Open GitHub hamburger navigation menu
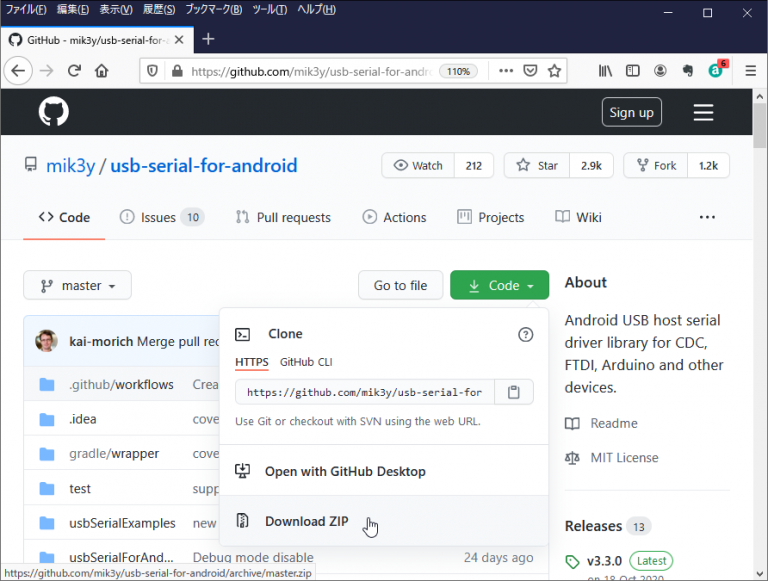Viewport: 768px width, 581px height. click(703, 112)
